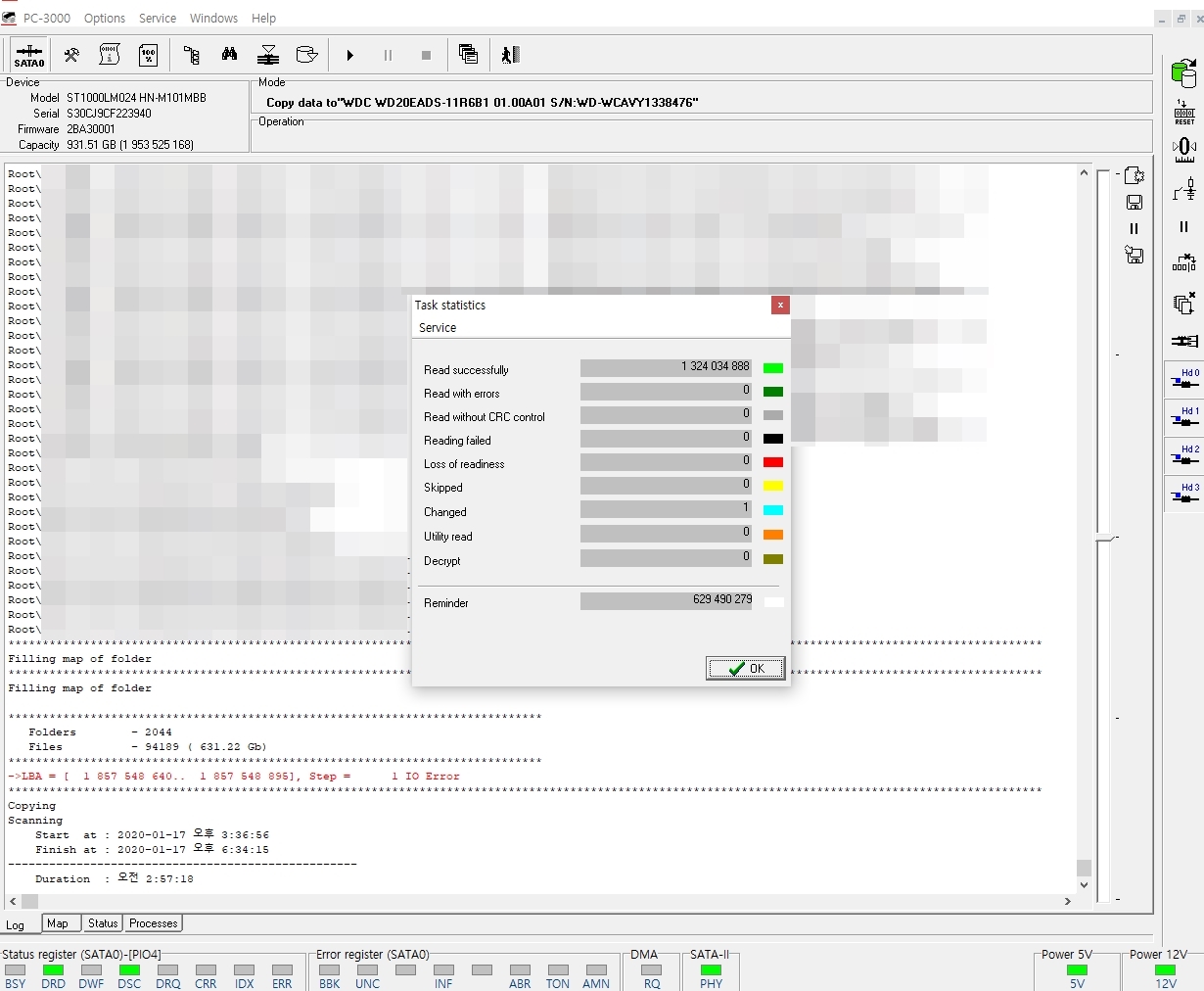Click the power switch circuit icon
The width and height of the screenshot is (1204, 991).
click(1184, 189)
